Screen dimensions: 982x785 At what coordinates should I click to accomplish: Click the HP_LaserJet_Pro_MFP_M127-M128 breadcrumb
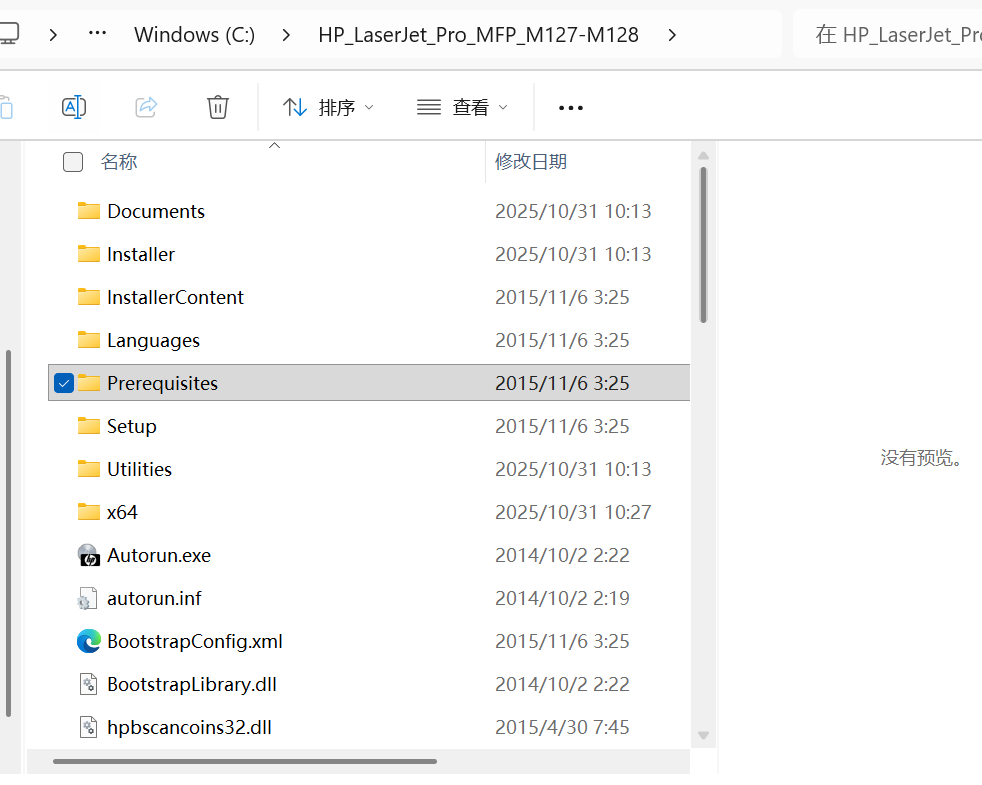tap(478, 34)
